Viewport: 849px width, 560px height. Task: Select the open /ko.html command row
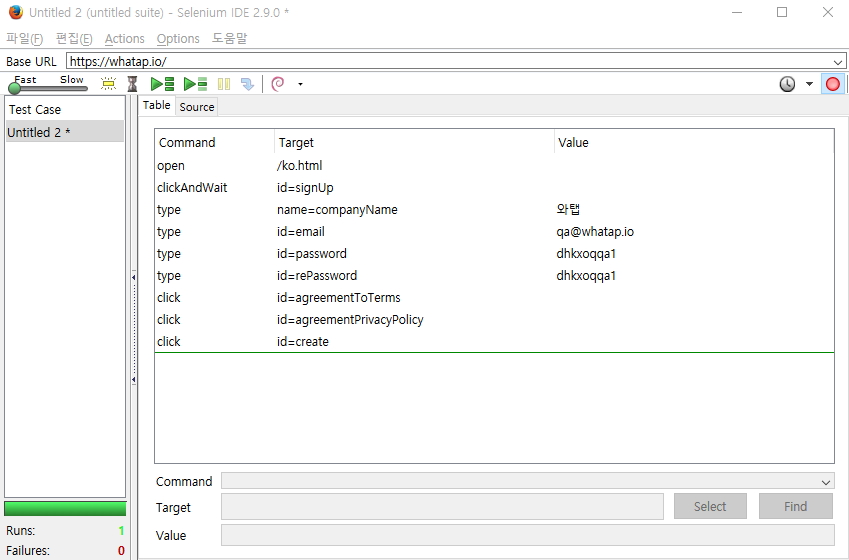tap(494, 166)
